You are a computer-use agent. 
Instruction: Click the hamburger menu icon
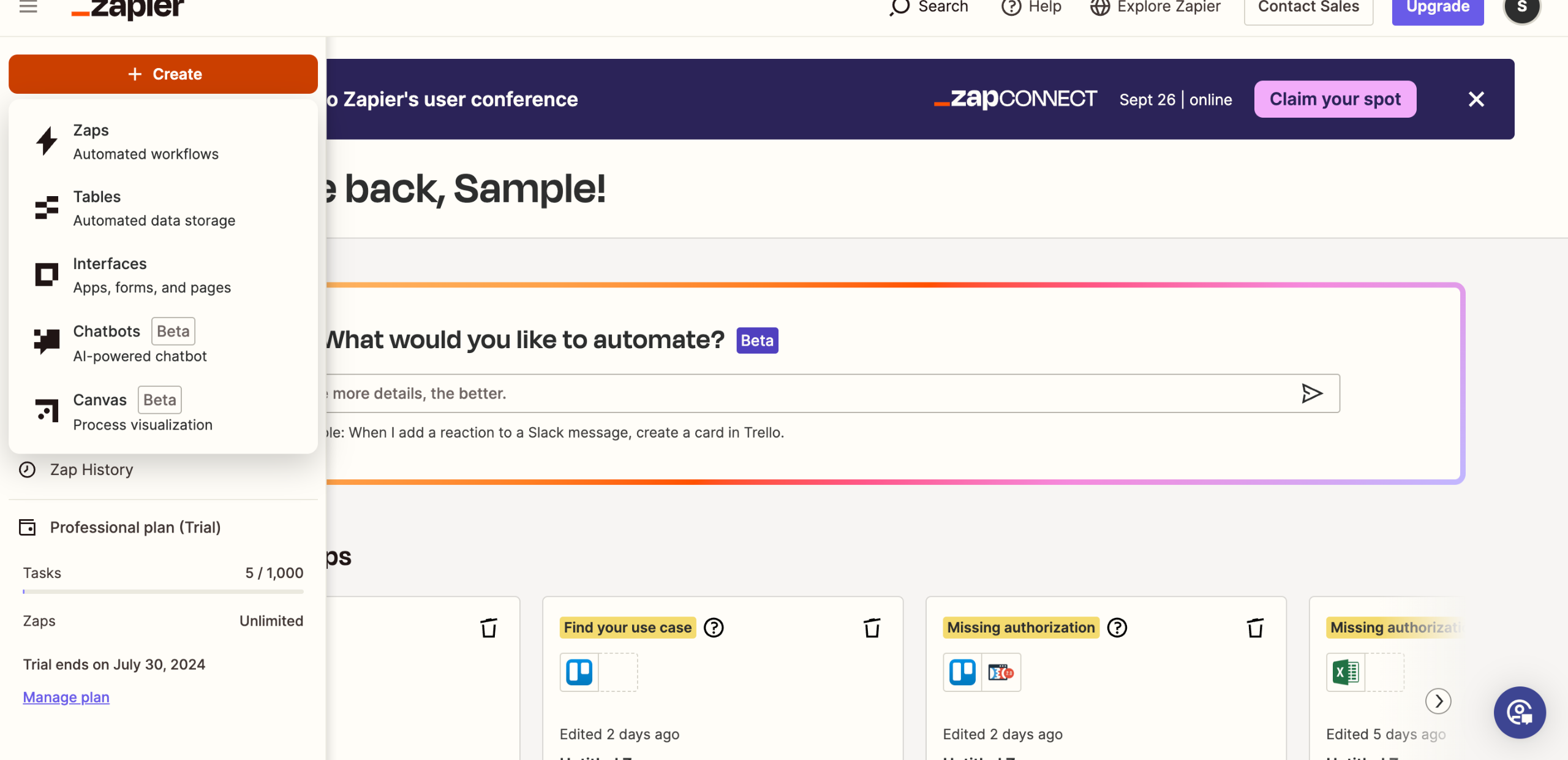pyautogui.click(x=28, y=7)
